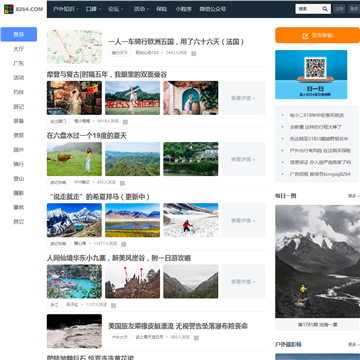Click 更多 next to 每日一图
The image size is (360, 360).
353,196
